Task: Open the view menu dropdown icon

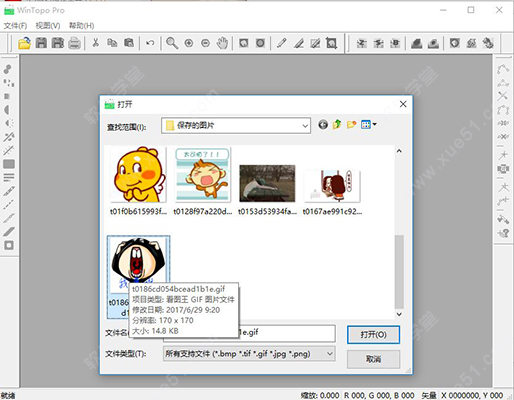Action: point(369,125)
